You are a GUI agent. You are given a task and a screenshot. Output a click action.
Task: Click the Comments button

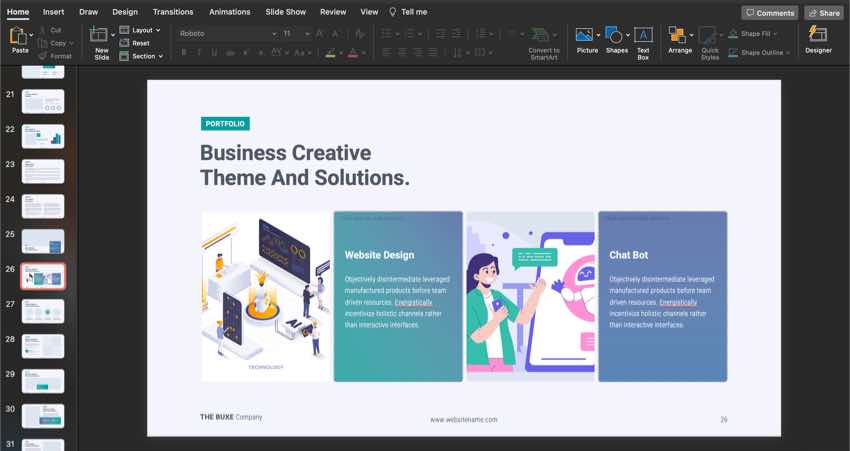[x=770, y=12]
